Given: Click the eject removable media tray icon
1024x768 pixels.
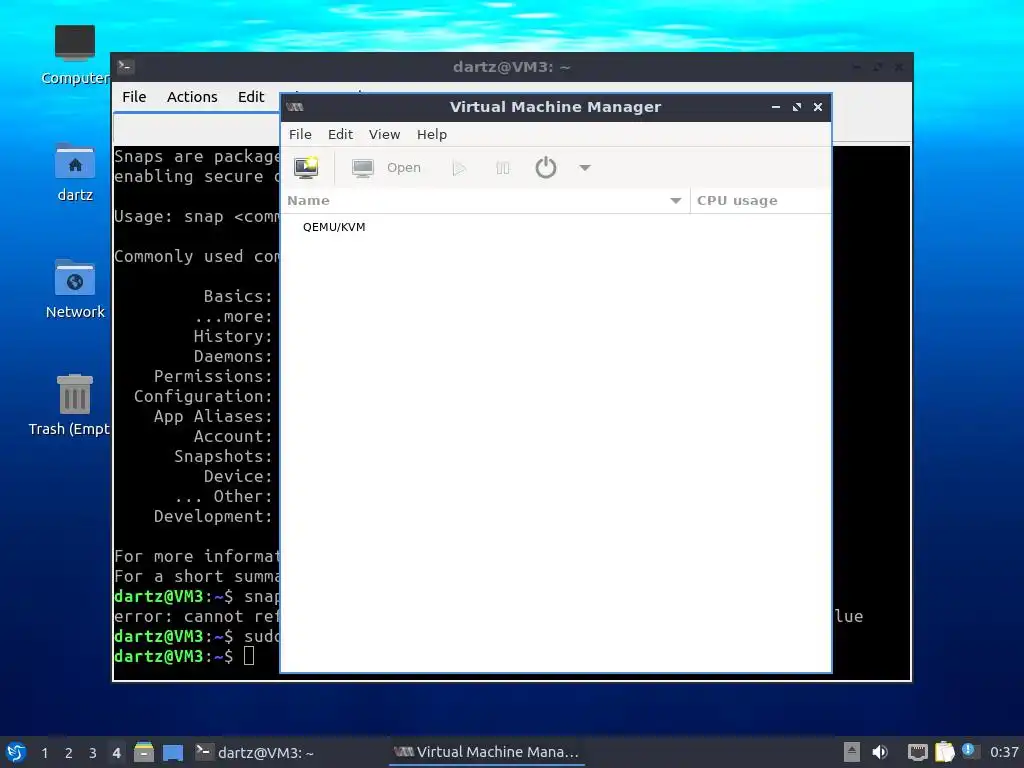Looking at the screenshot, I should pos(852,752).
